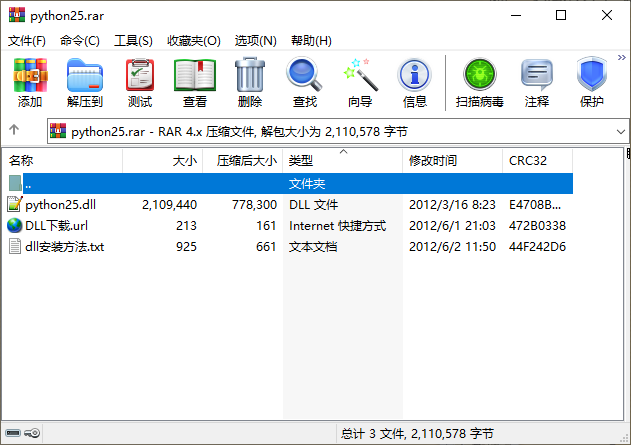The image size is (631, 445).
Task: Sort by 大小 column header
Action: click(163, 161)
